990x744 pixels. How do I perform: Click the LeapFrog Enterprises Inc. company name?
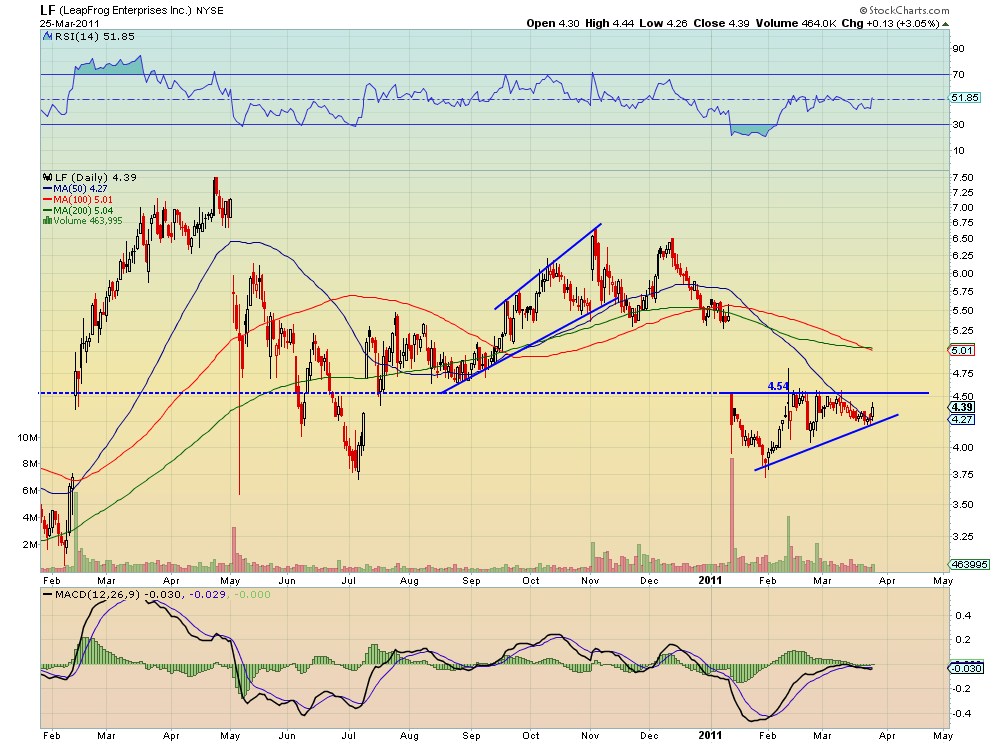124,11
